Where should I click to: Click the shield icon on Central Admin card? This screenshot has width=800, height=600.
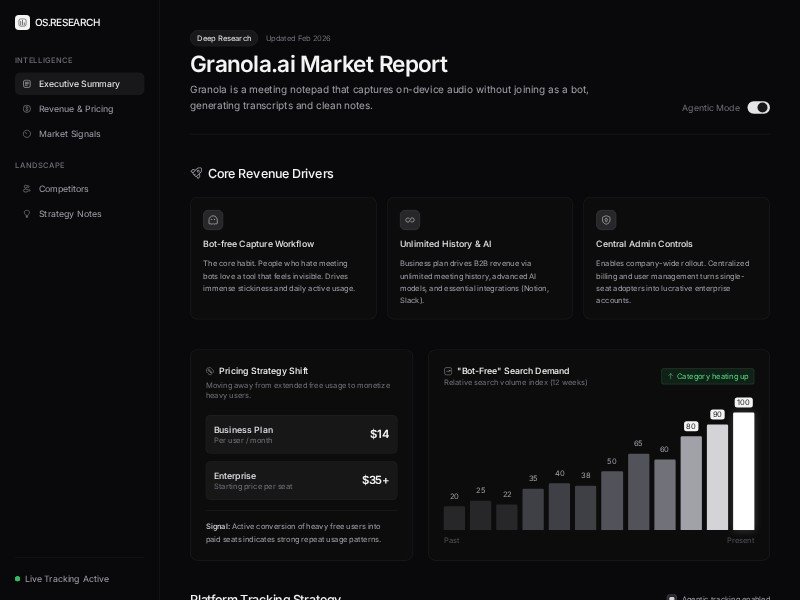[606, 220]
